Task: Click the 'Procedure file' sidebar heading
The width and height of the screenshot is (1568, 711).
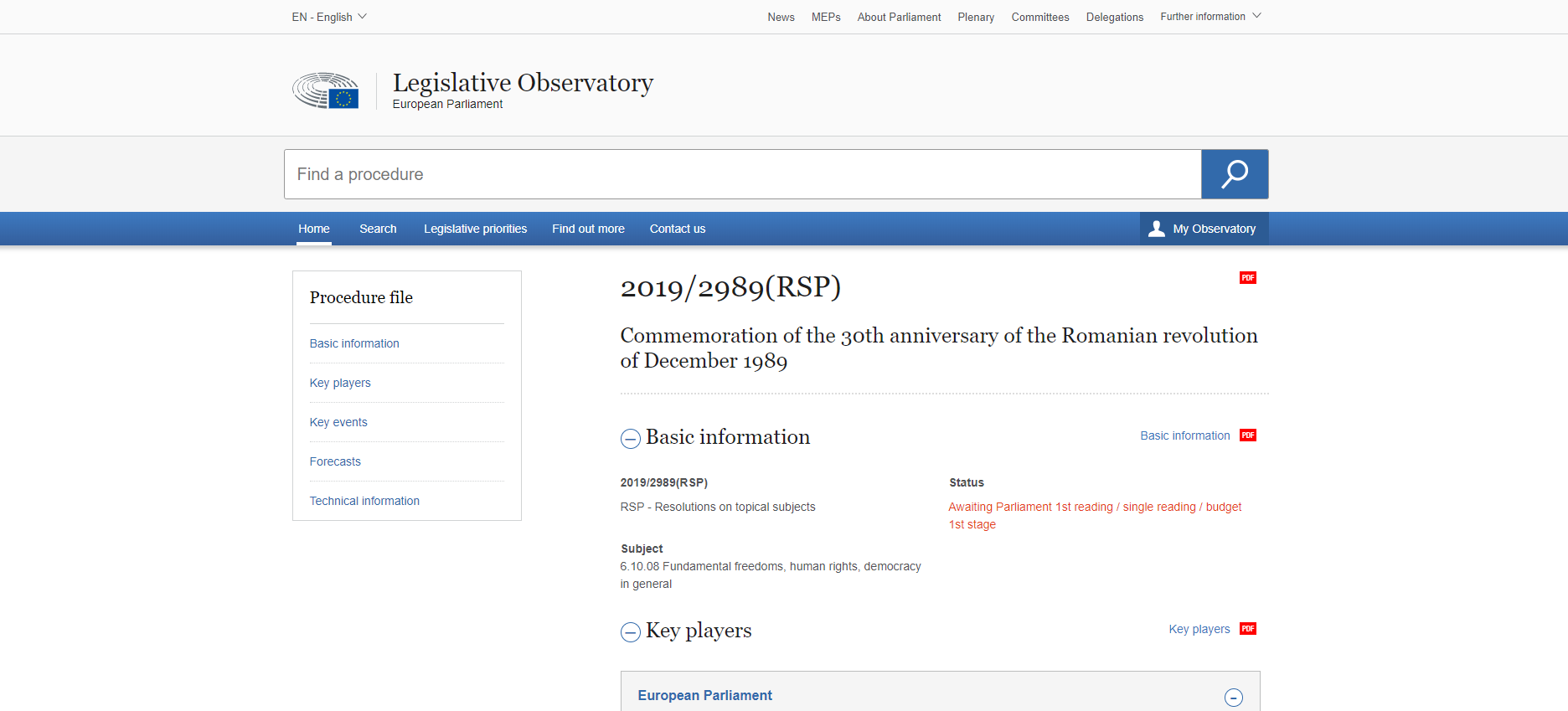Action: pos(361,297)
